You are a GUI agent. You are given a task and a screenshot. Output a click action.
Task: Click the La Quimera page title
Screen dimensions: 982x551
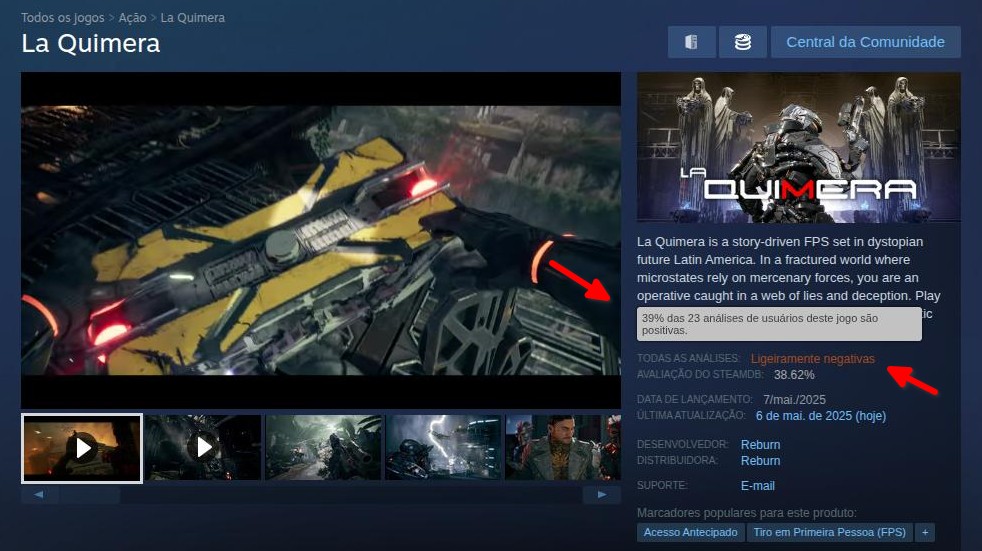91,44
